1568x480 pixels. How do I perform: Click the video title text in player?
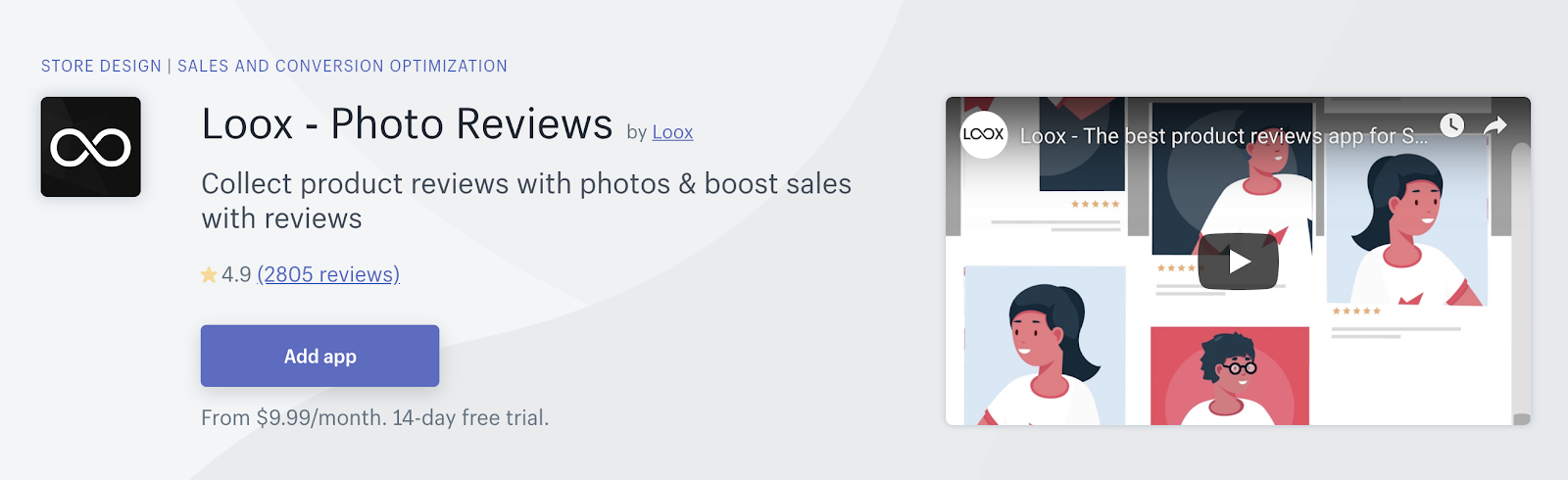coord(1223,136)
